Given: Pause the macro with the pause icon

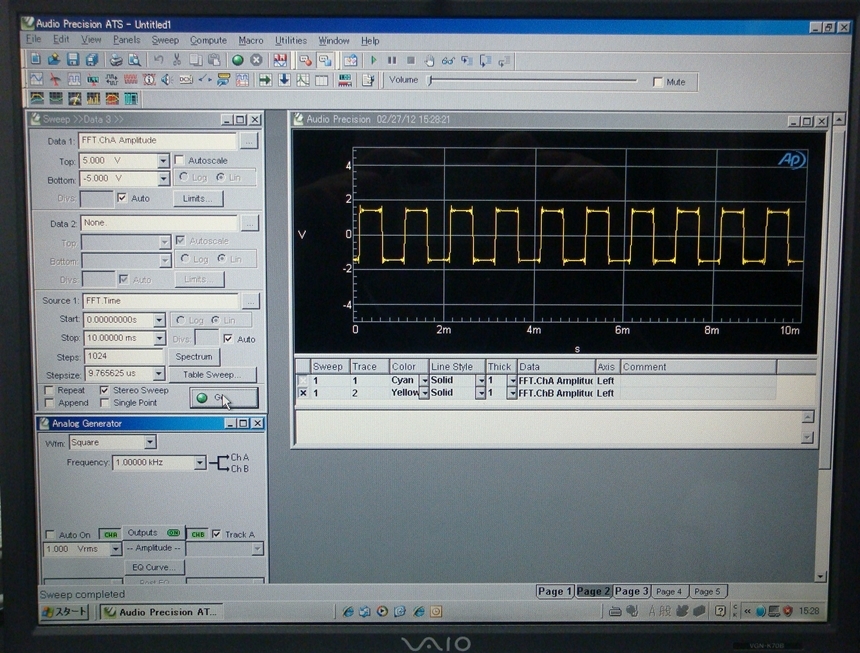Looking at the screenshot, I should coord(392,60).
